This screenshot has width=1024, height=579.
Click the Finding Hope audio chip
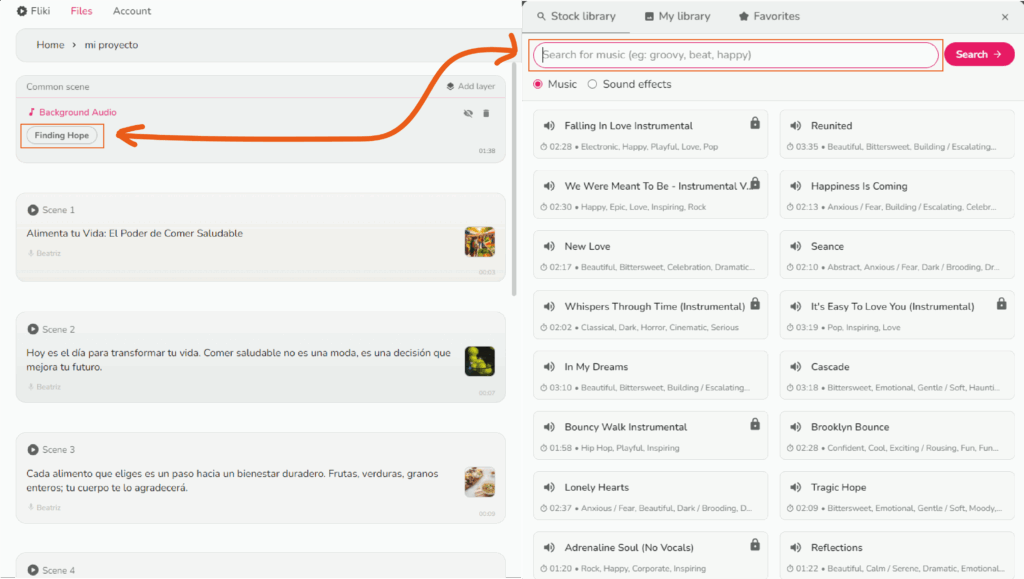[62, 136]
